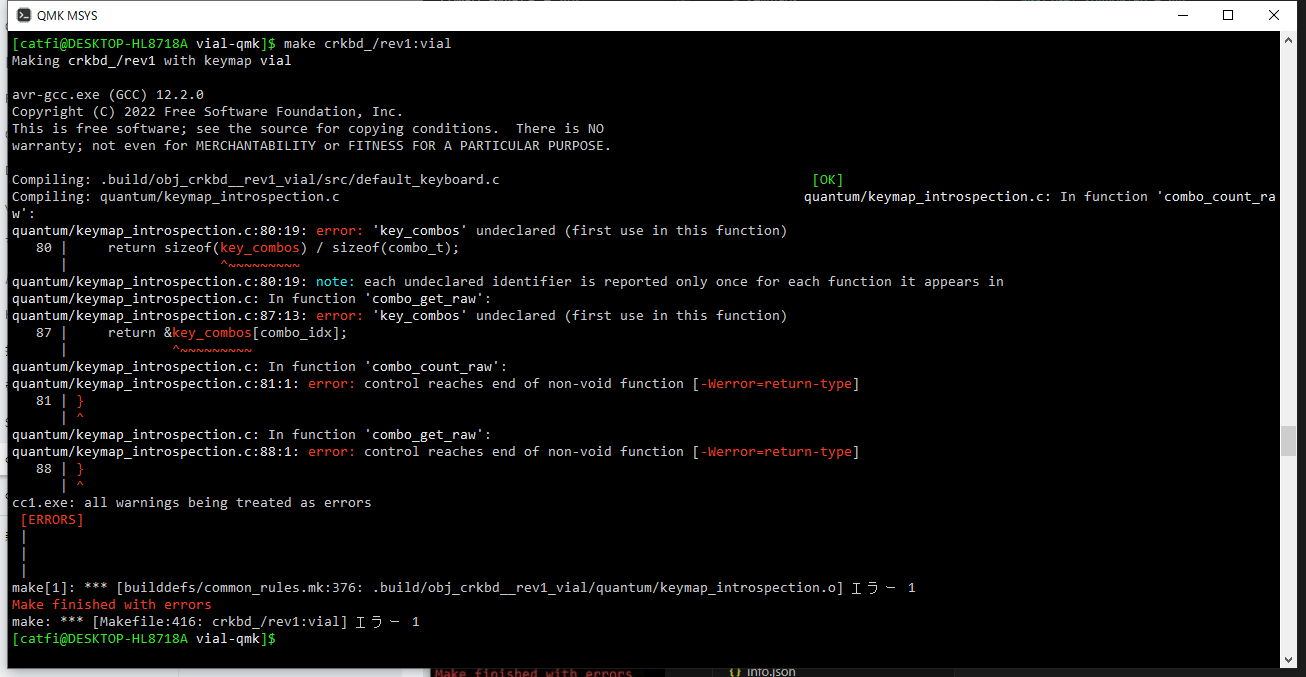Maximize the QMK MSYS terminal window
1306x677 pixels.
[1228, 15]
